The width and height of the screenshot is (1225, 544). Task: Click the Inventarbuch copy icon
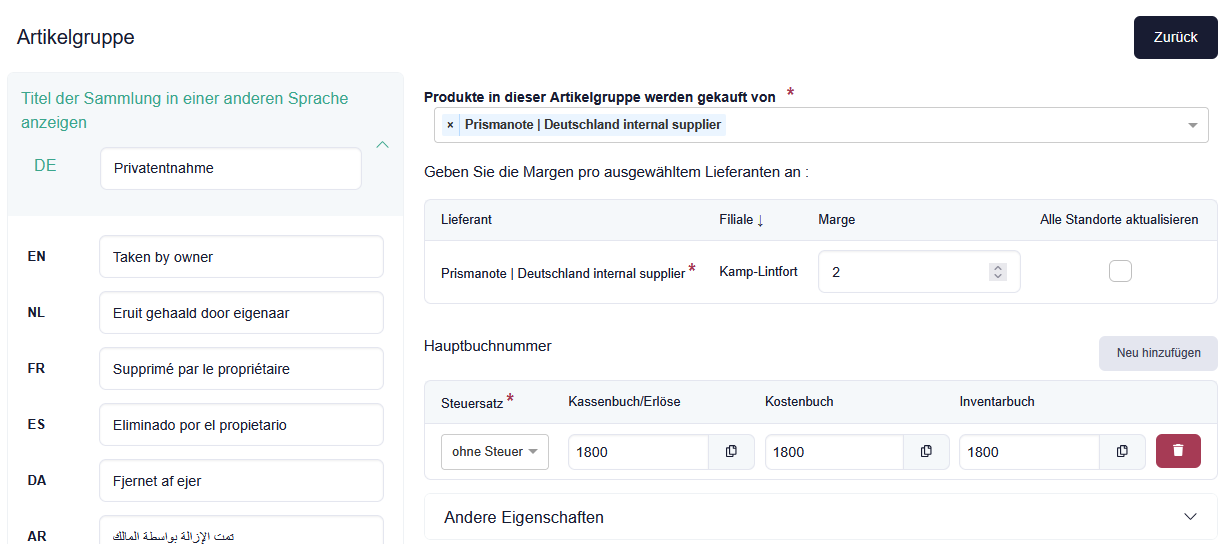[x=1122, y=452]
